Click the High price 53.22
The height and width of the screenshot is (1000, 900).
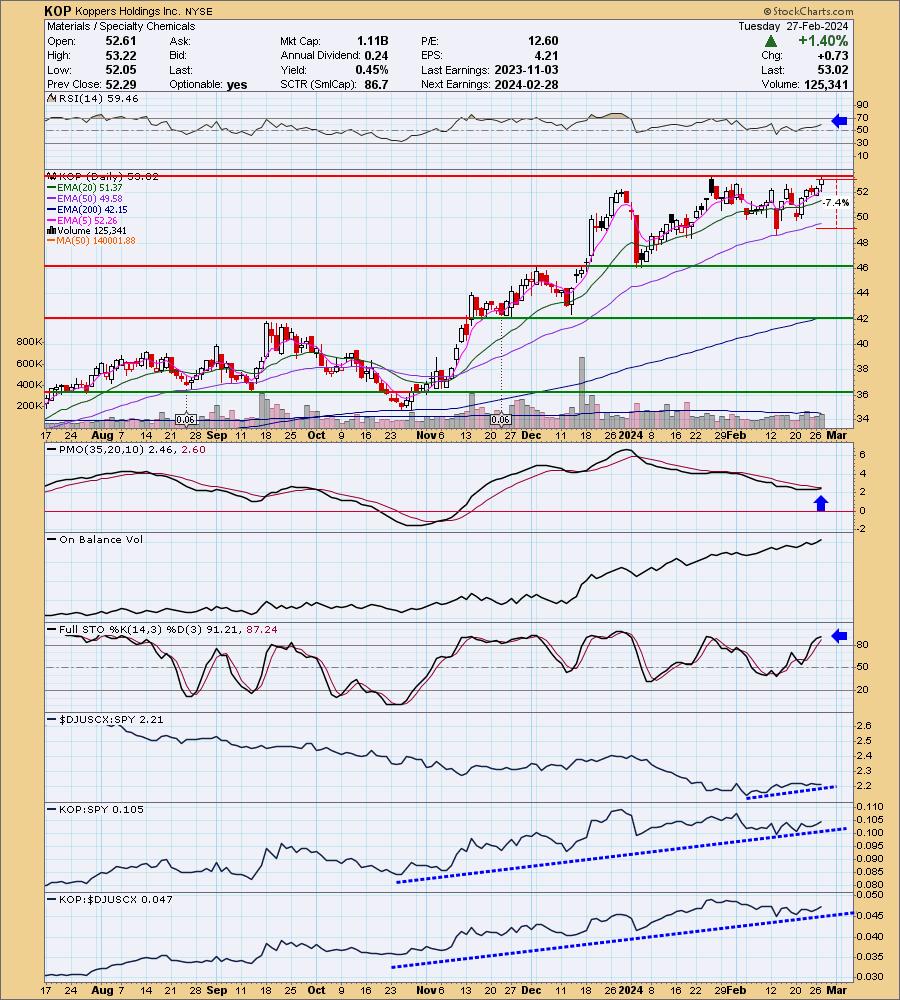click(x=121, y=55)
